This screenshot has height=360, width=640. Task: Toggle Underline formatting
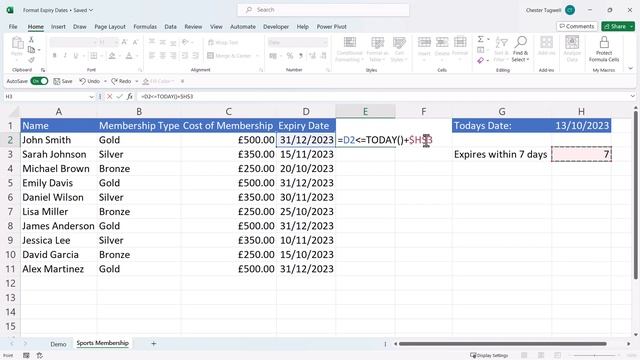[x=76, y=56]
